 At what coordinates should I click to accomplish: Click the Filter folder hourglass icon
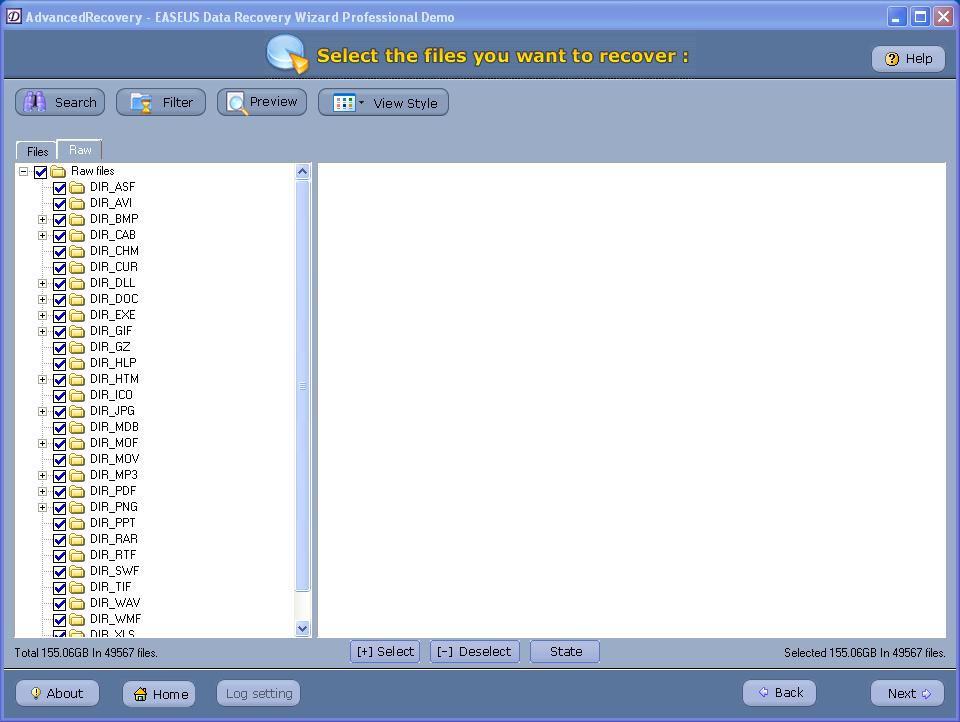[141, 103]
